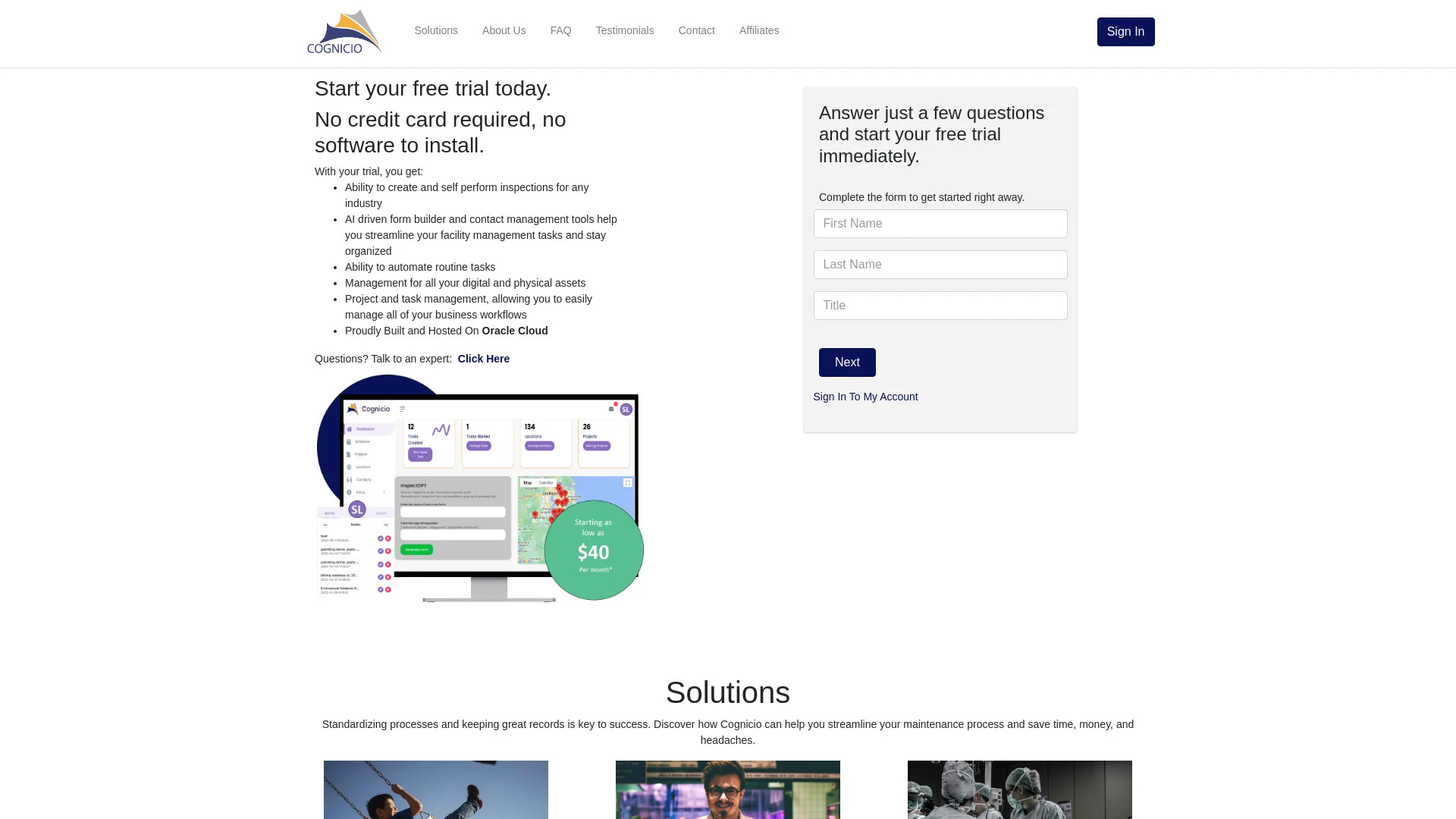Viewport: 1456px width, 819px height.
Task: Click the First Name input field
Action: pos(940,223)
